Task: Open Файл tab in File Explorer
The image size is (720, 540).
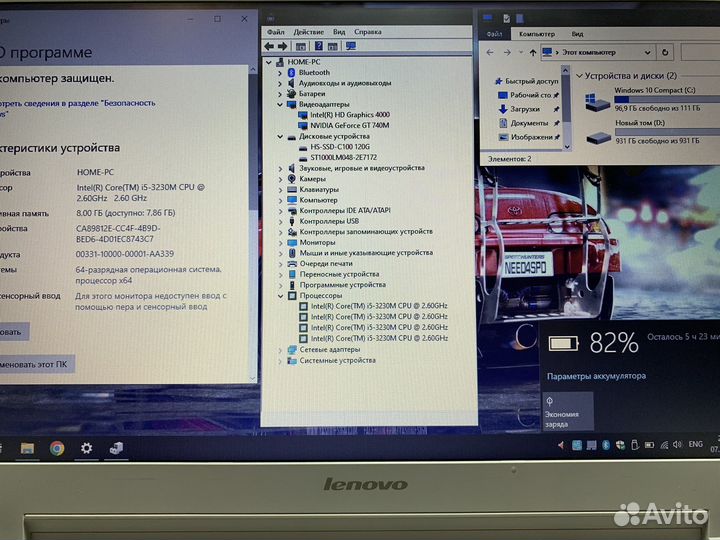Action: [x=494, y=34]
